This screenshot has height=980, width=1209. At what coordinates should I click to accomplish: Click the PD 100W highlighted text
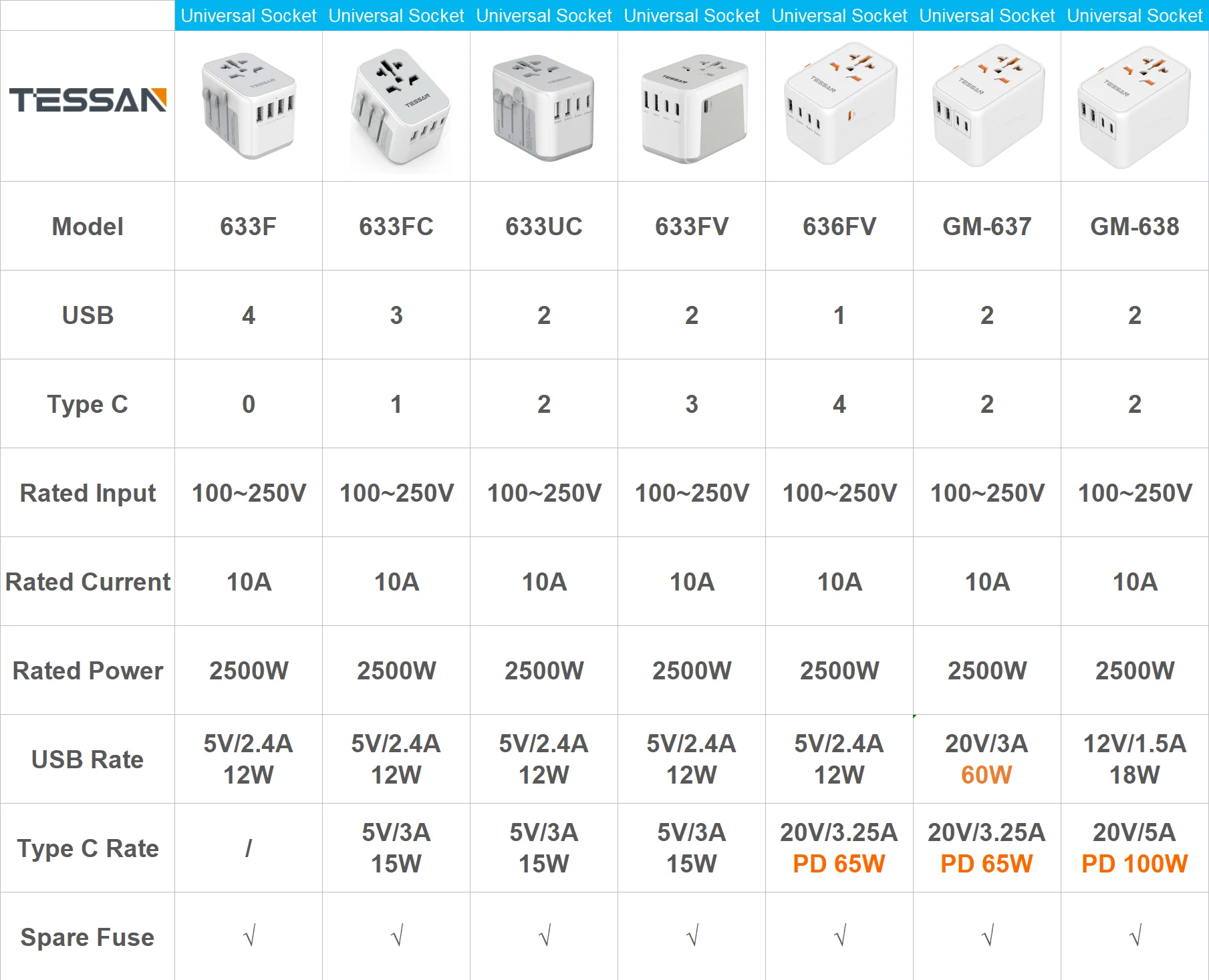tap(1135, 863)
